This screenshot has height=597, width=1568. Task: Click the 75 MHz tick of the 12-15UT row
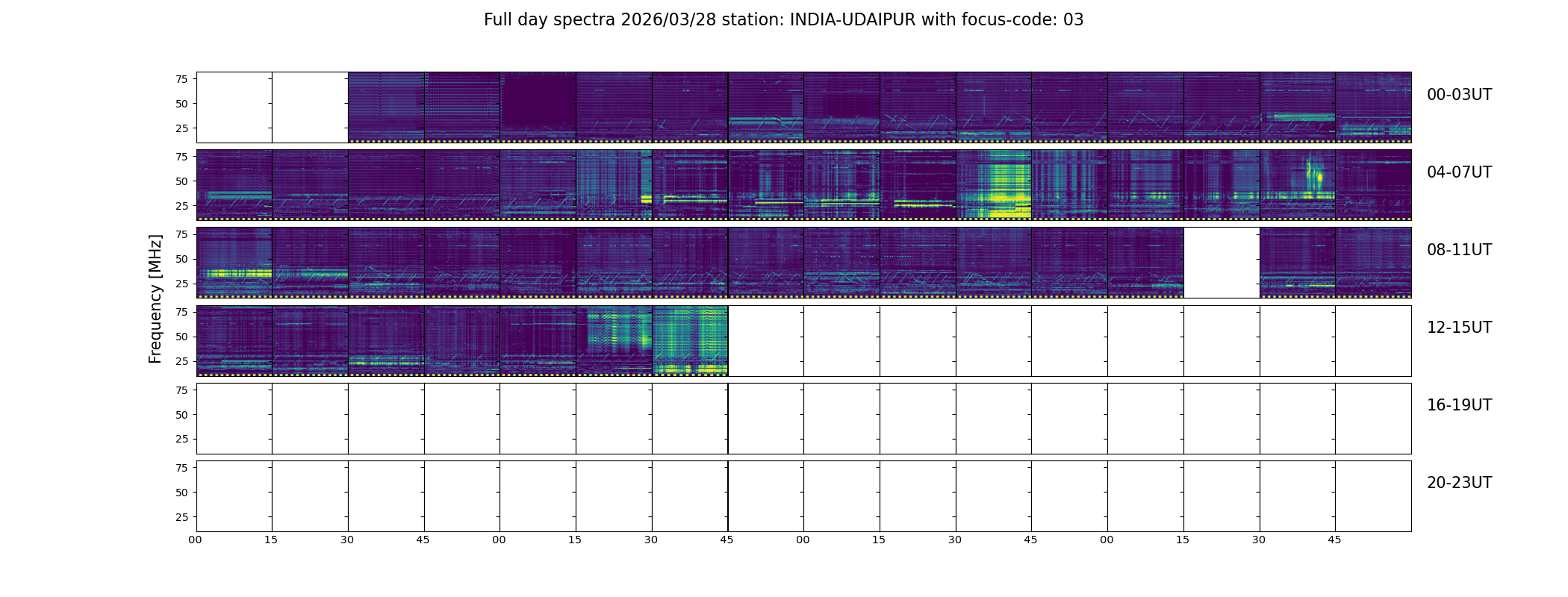[181, 312]
